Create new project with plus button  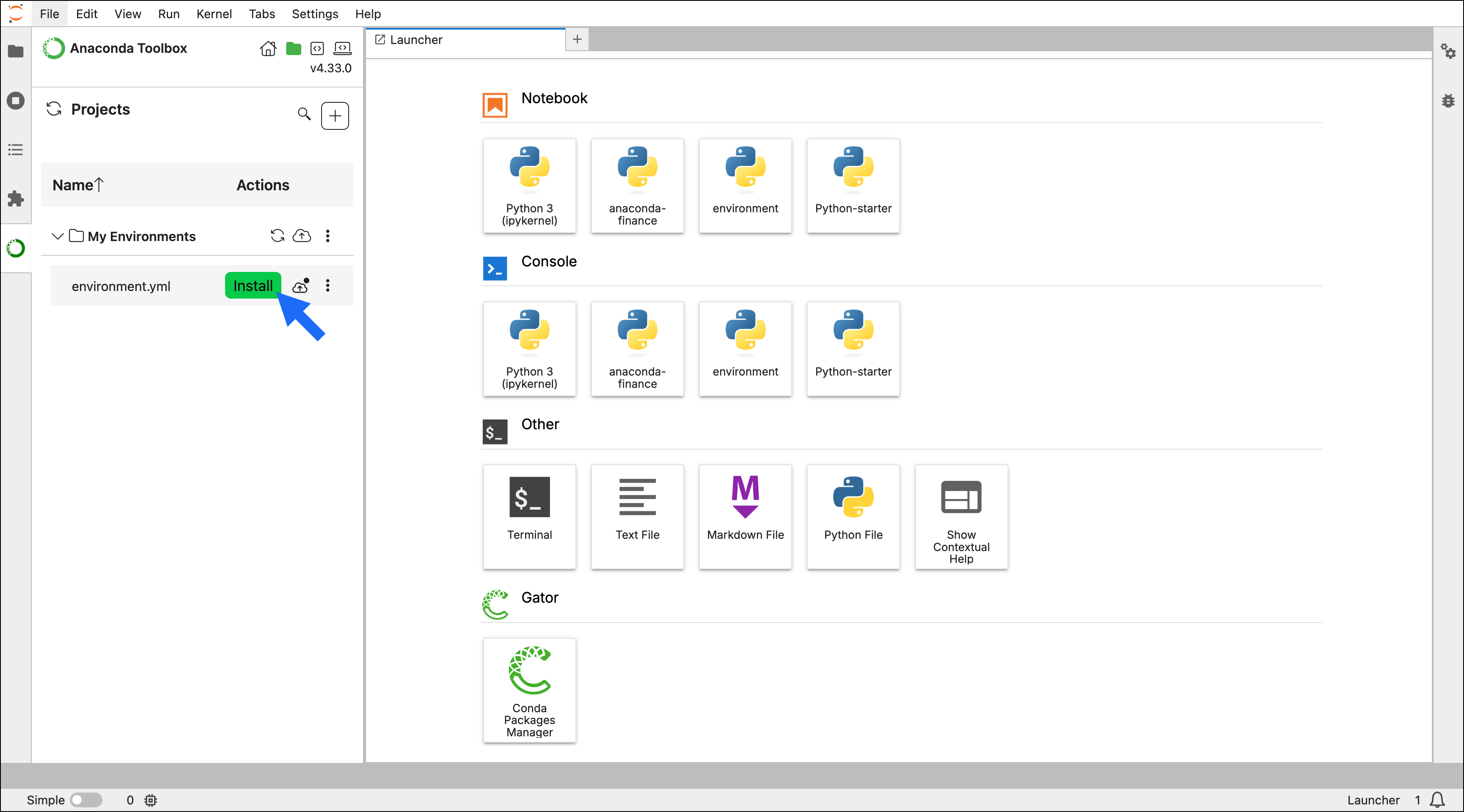click(x=335, y=116)
